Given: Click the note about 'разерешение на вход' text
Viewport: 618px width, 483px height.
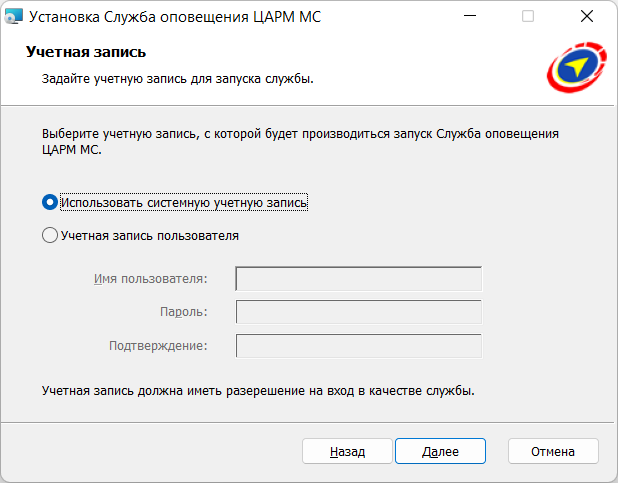Looking at the screenshot, I should click(258, 391).
